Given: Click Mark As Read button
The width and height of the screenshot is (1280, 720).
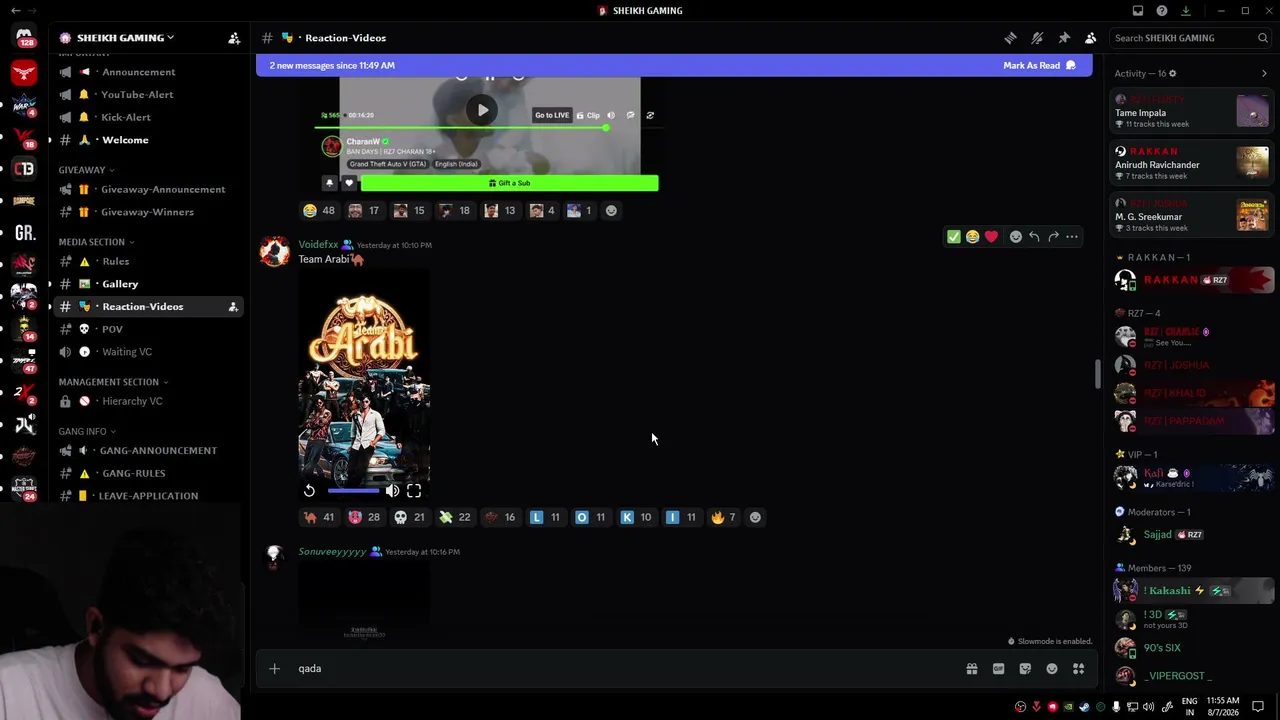Looking at the screenshot, I should [1039, 66].
